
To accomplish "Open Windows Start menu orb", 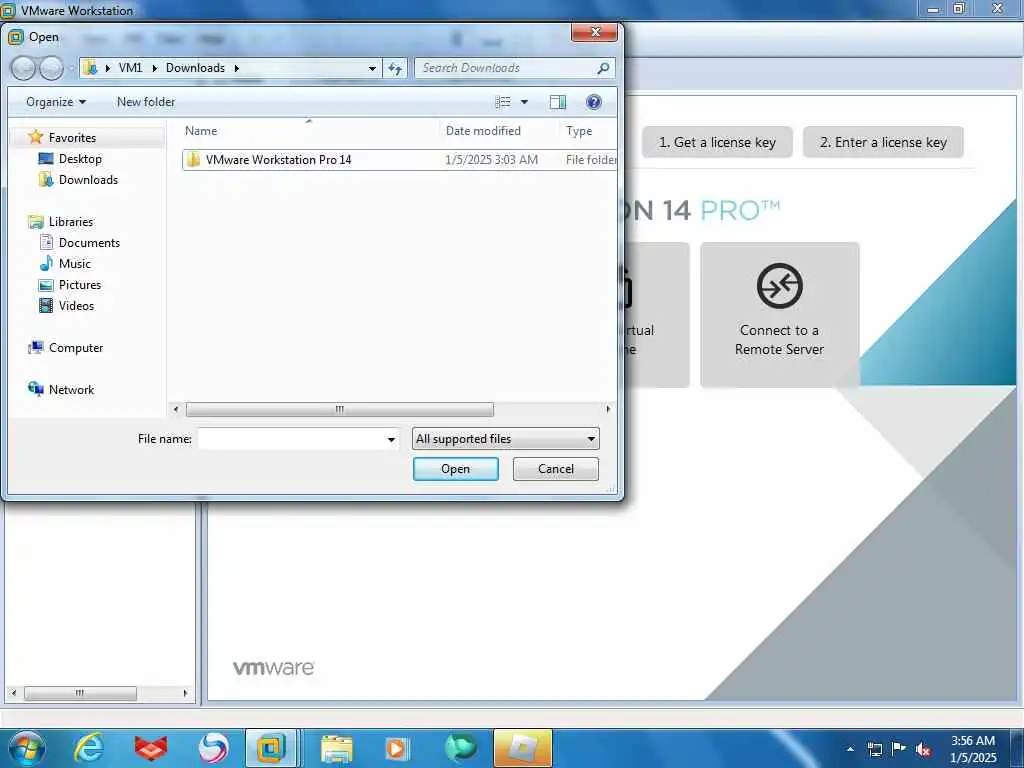I will click(26, 748).
